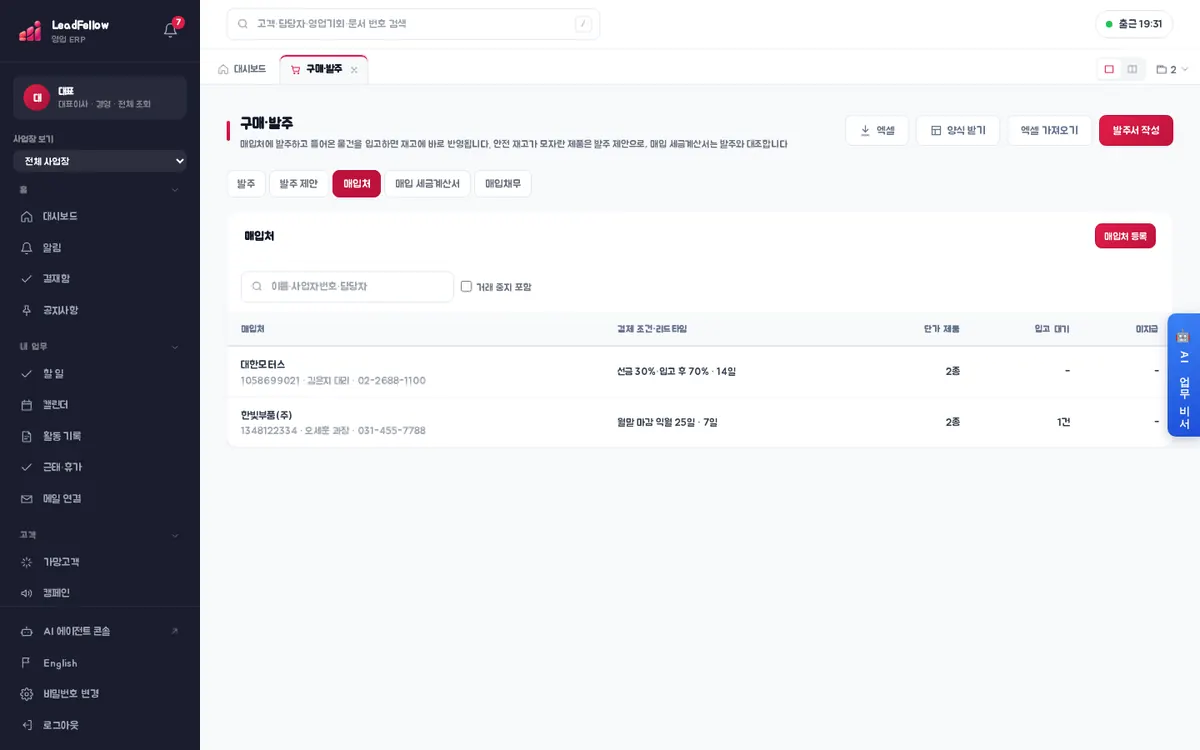This screenshot has width=1200, height=750.
Task: Click the 가망고객 spinner icon in sidebar
Action: (27, 562)
